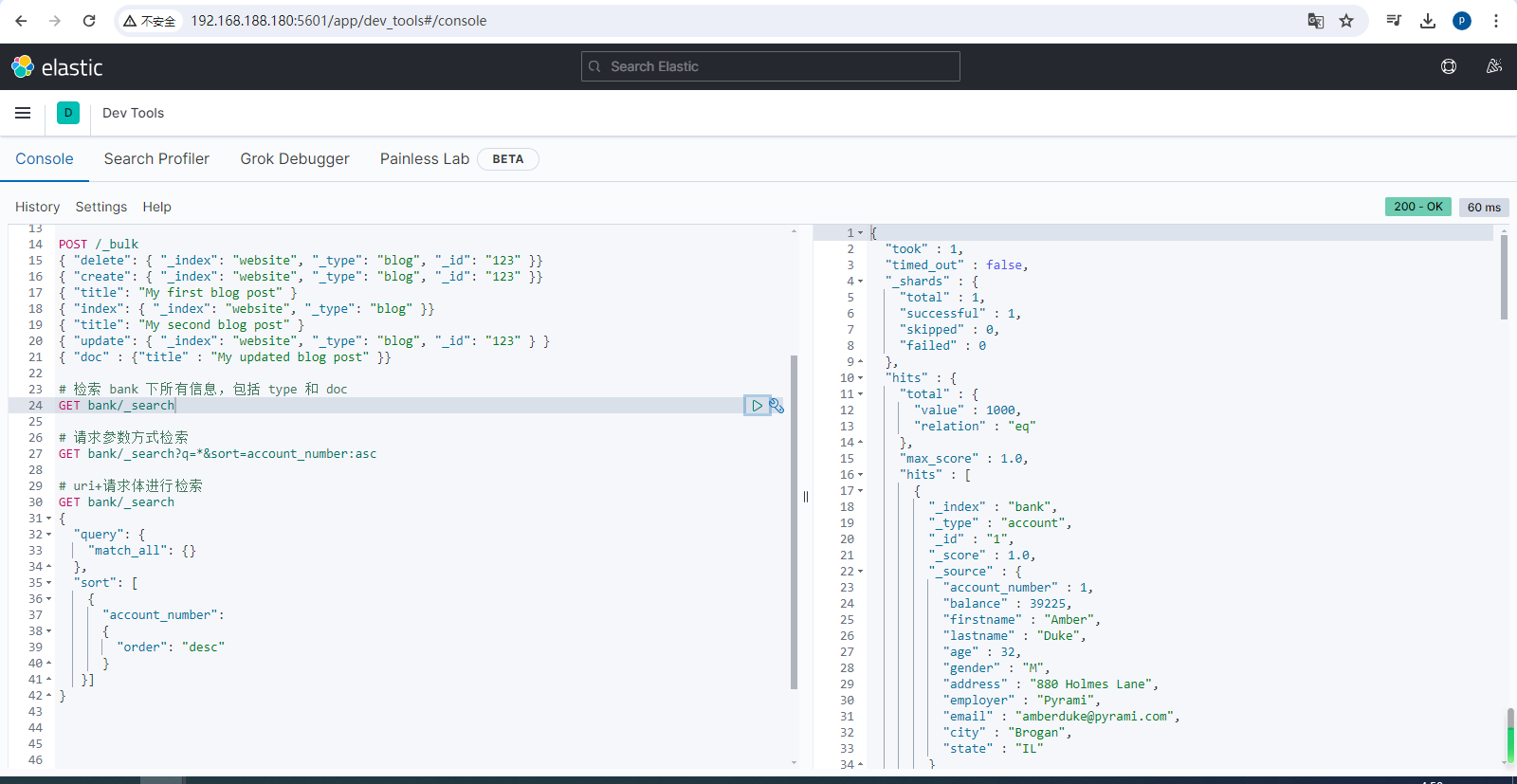1517x784 pixels.
Task: Click "address" : "880 Holmes Lane" line
Action: 1051,684
